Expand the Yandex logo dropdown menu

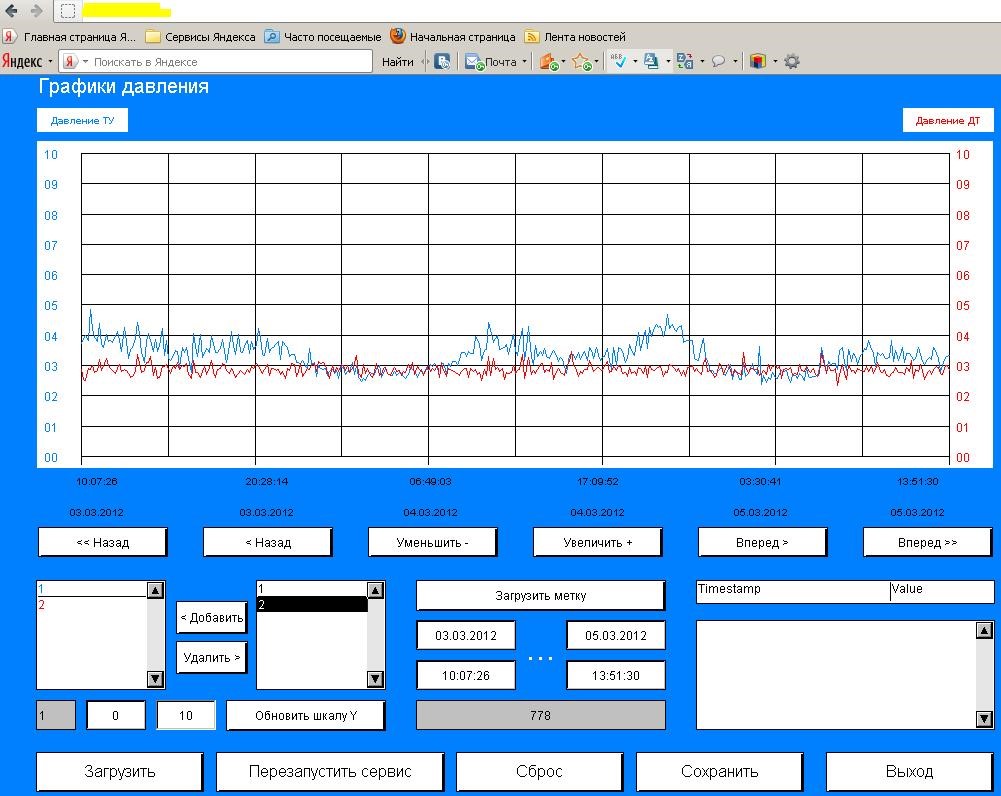(50, 62)
